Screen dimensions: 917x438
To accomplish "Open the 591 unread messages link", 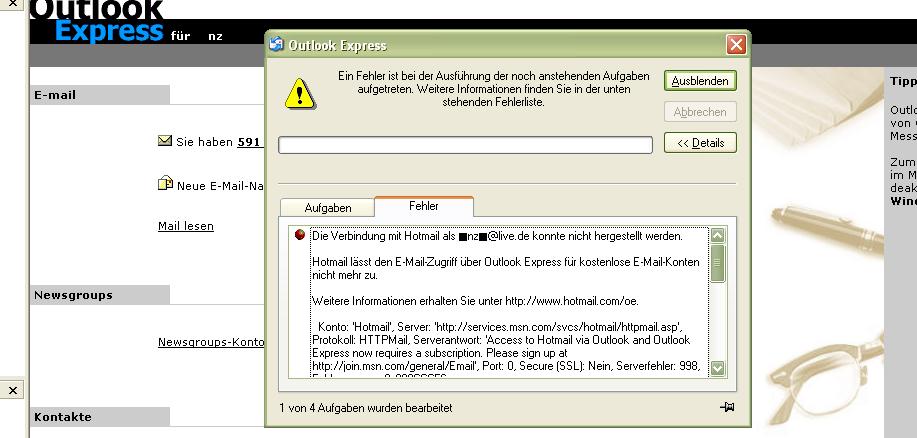I will click(x=249, y=142).
